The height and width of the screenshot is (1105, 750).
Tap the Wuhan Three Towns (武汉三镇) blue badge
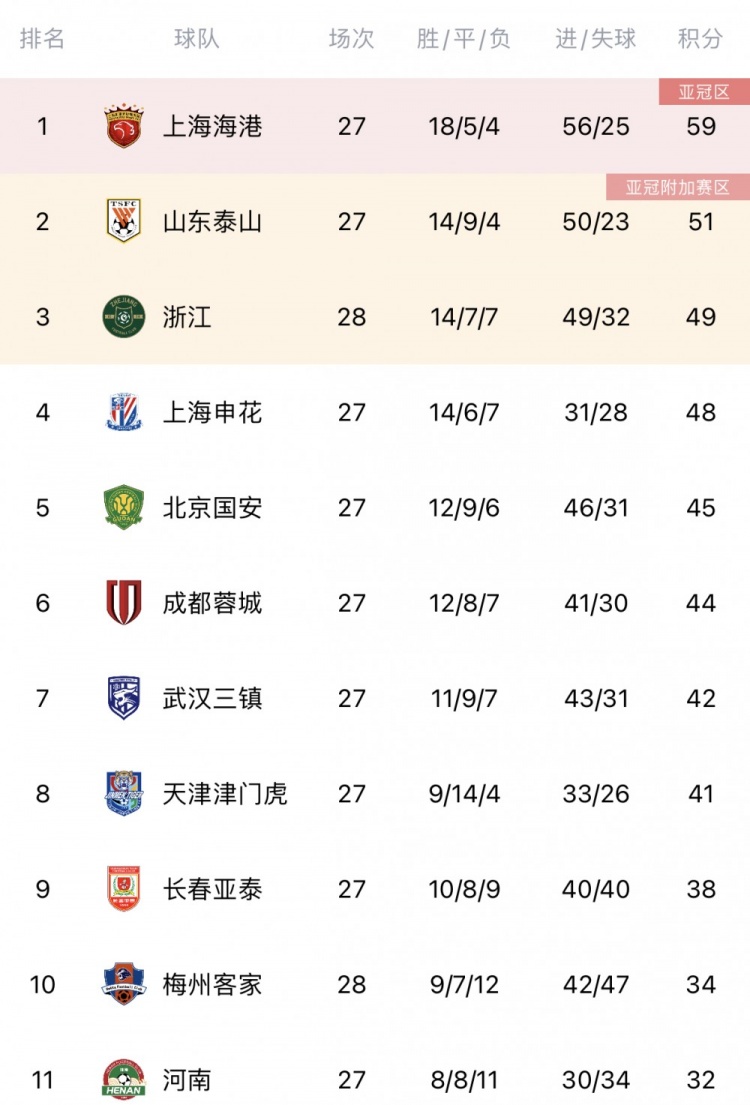(124, 698)
